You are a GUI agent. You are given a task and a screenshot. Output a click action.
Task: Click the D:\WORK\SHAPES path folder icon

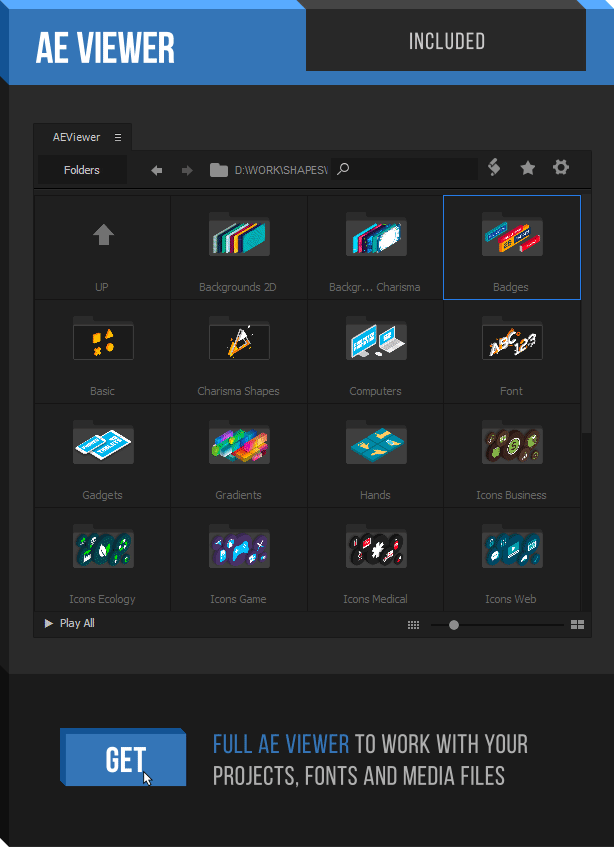219,170
